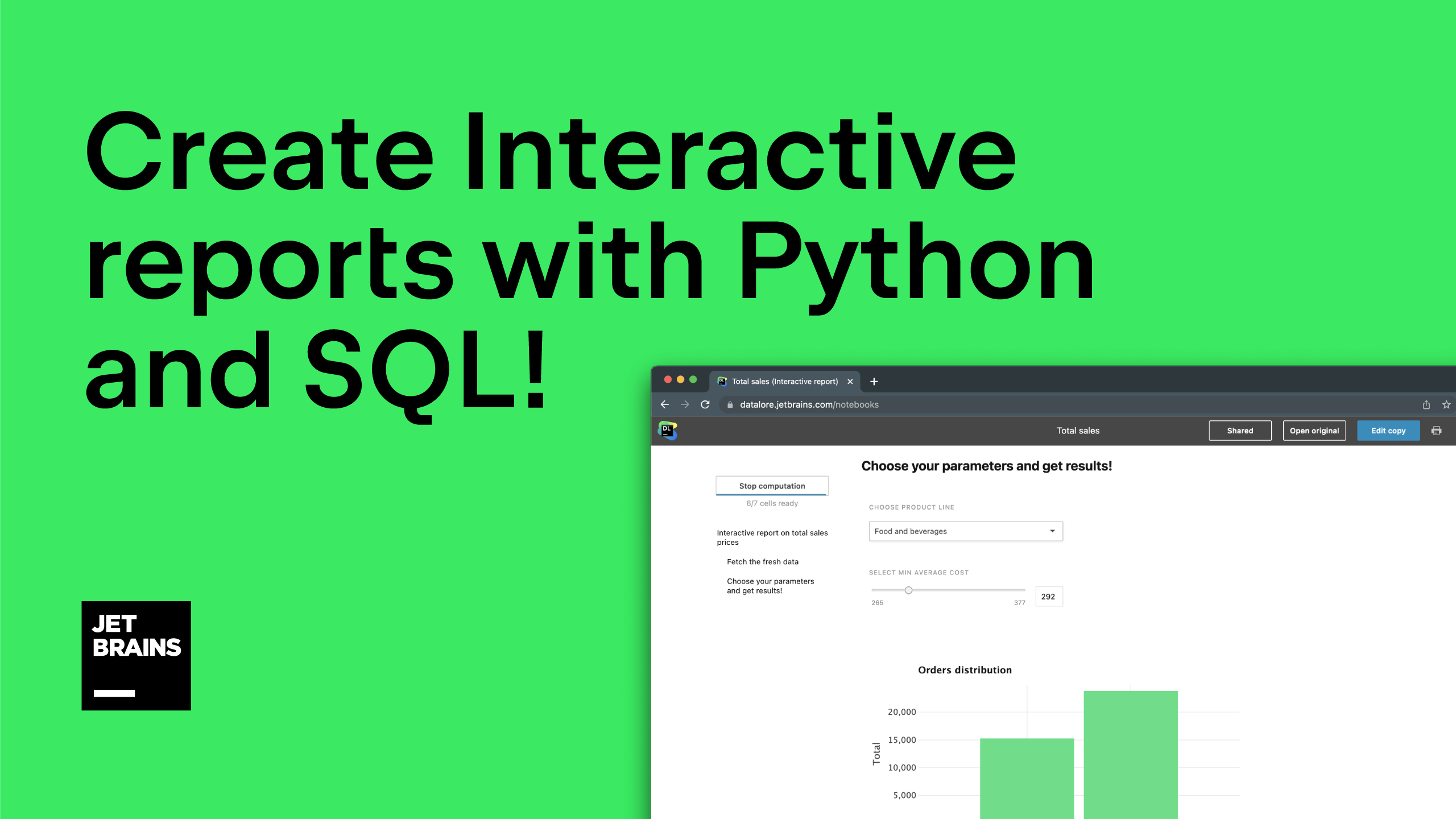The width and height of the screenshot is (1456, 819).
Task: Click the 292 value input field
Action: click(1049, 597)
